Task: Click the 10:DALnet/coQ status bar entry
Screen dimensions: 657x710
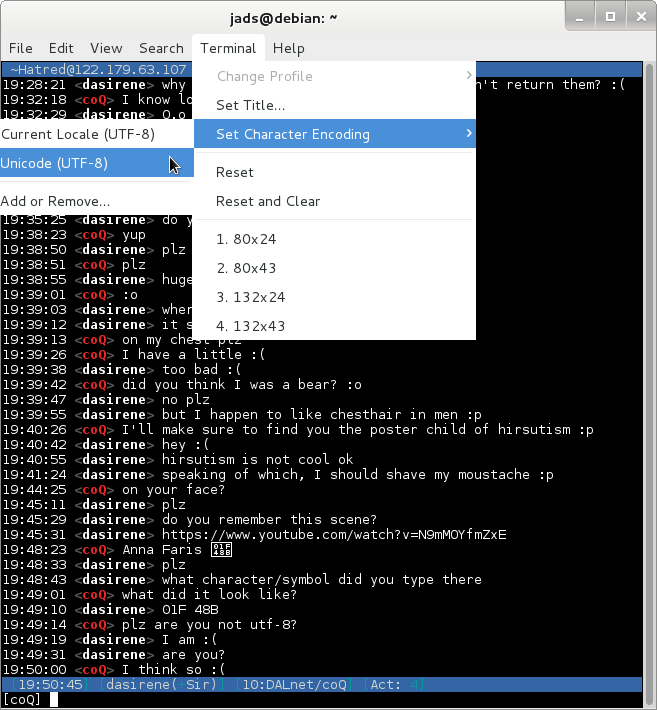Action: (x=294, y=684)
